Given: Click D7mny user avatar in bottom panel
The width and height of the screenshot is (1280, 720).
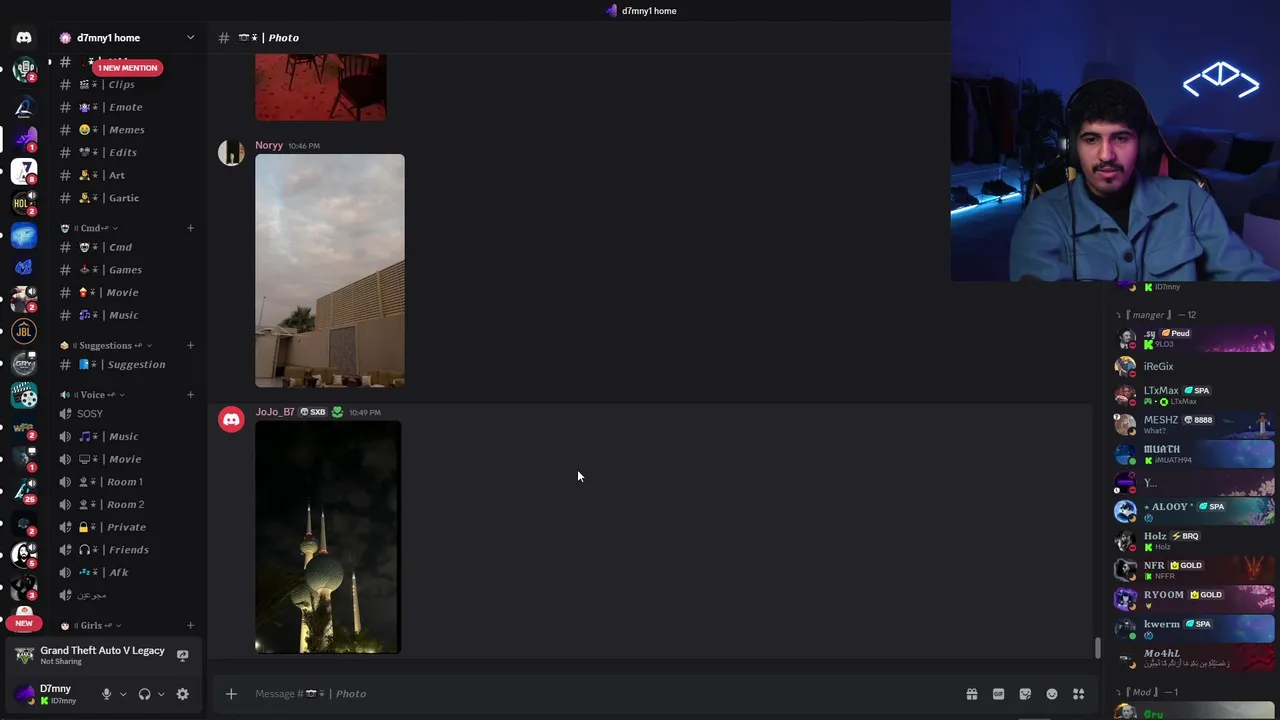Looking at the screenshot, I should 24,694.
